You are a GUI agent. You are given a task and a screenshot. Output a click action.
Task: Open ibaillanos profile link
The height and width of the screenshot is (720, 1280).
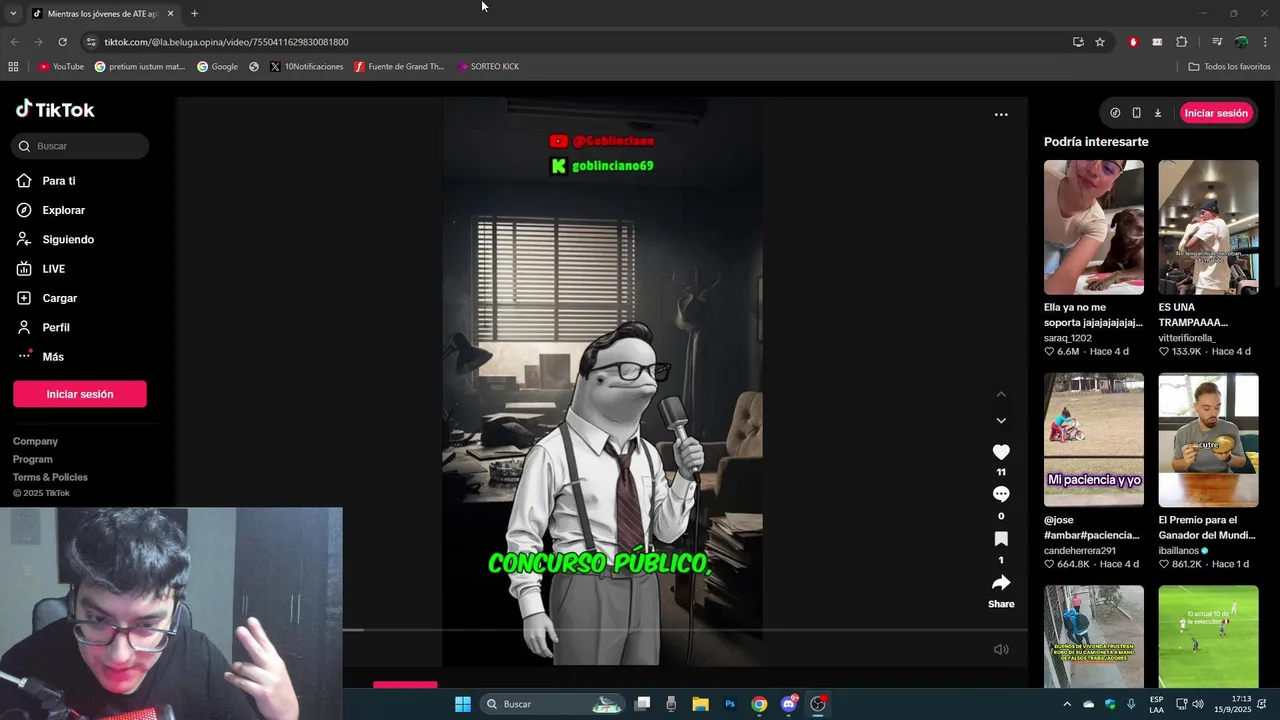(1179, 551)
